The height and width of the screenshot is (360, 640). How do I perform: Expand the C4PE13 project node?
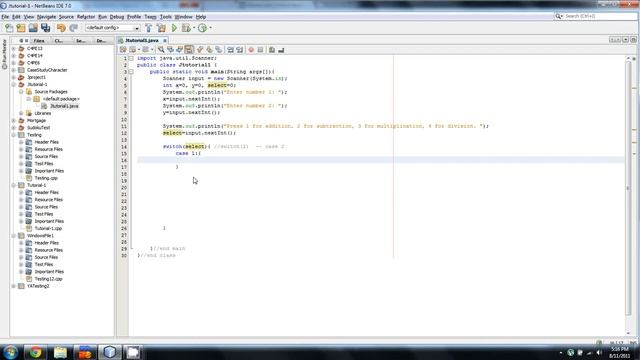[13, 48]
